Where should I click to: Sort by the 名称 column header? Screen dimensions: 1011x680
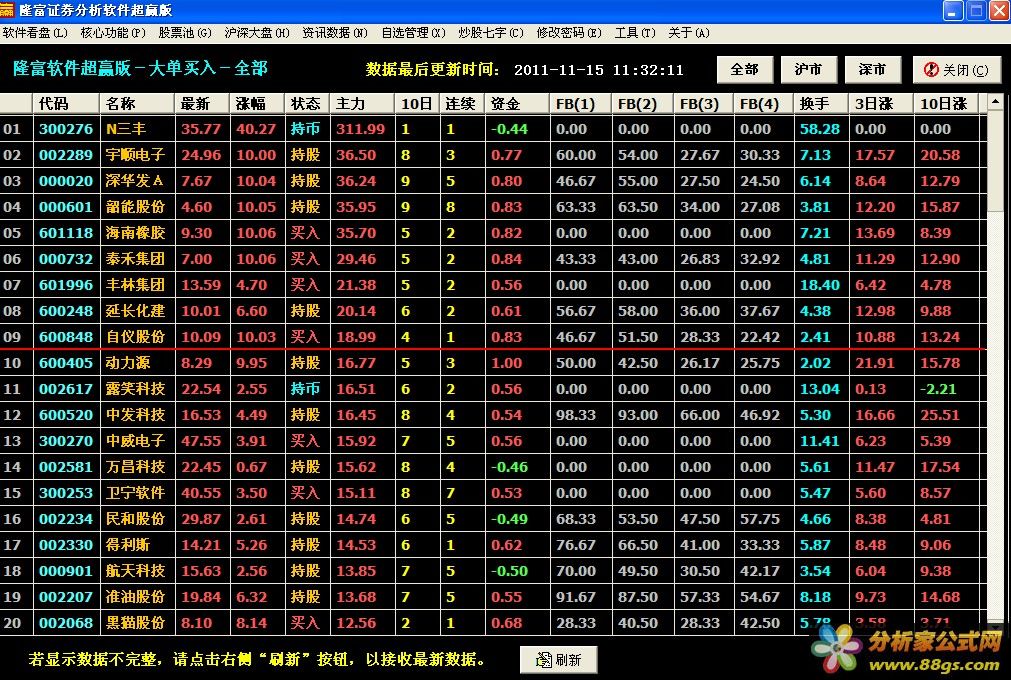point(137,103)
